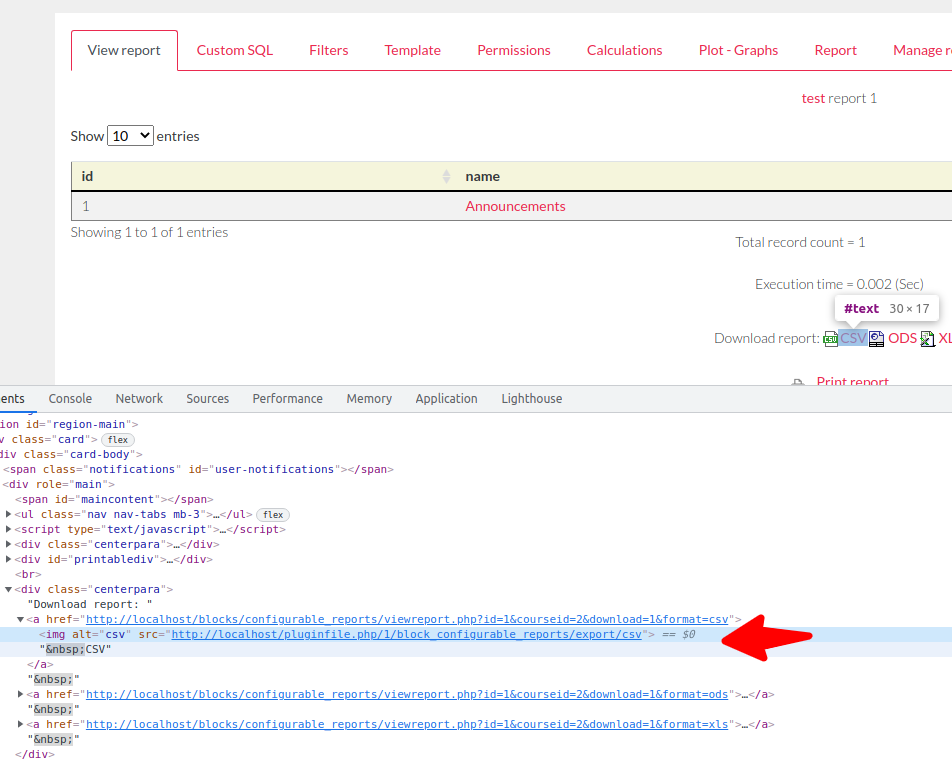Select the span maincontent node
Image resolution: width=952 pixels, height=763 pixels.
[x=114, y=500]
